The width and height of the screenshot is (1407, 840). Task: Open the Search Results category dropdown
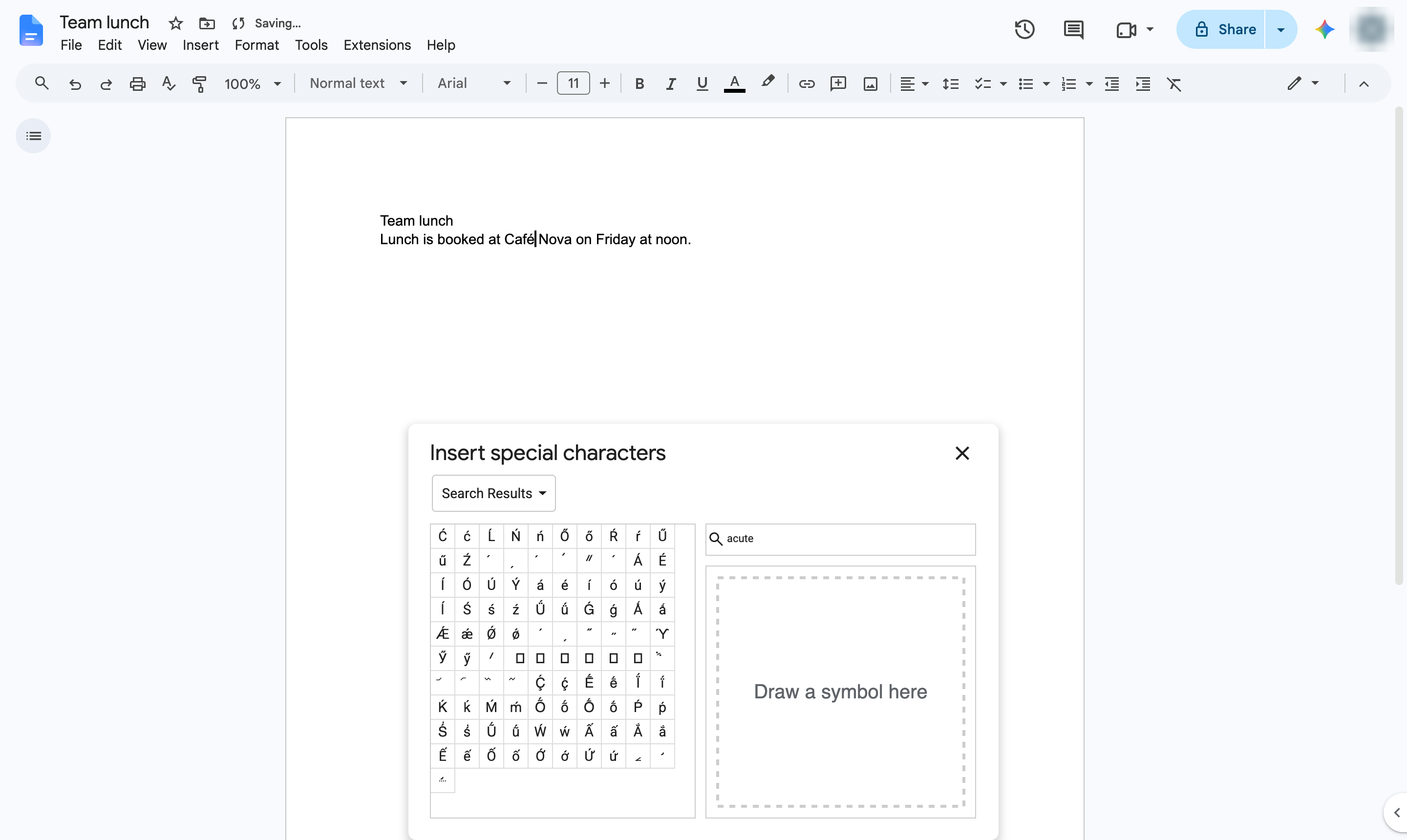[494, 493]
